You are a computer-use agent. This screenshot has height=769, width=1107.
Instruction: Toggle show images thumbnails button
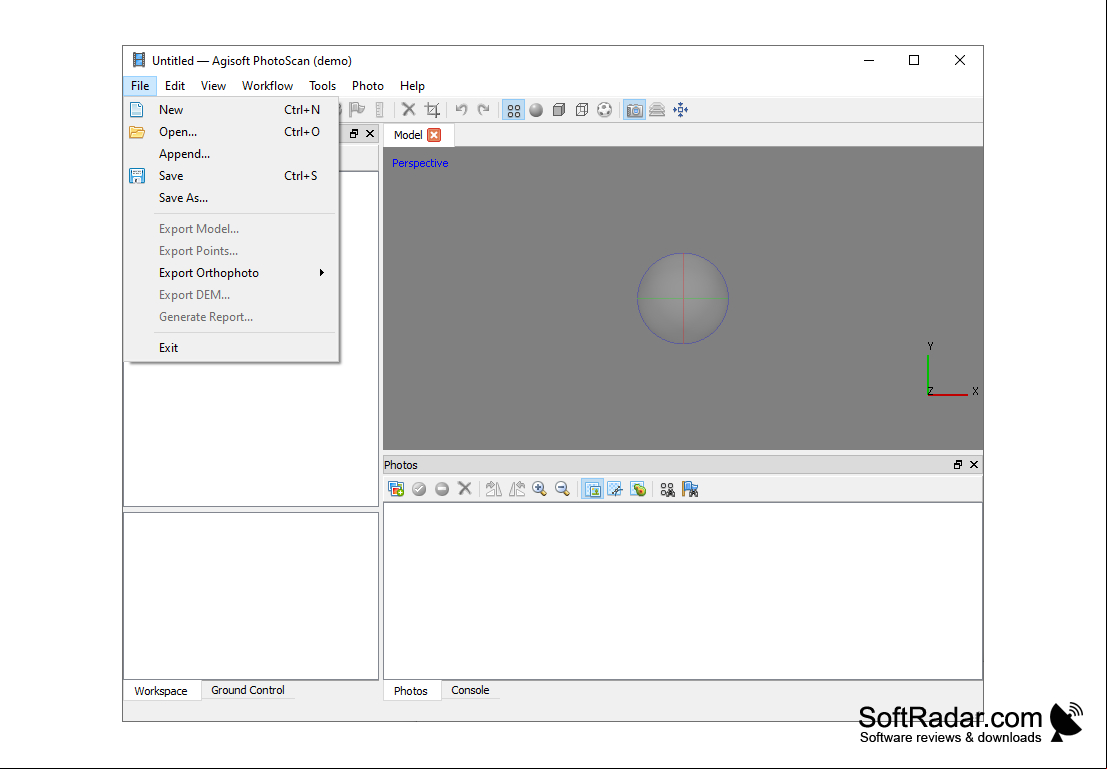592,489
